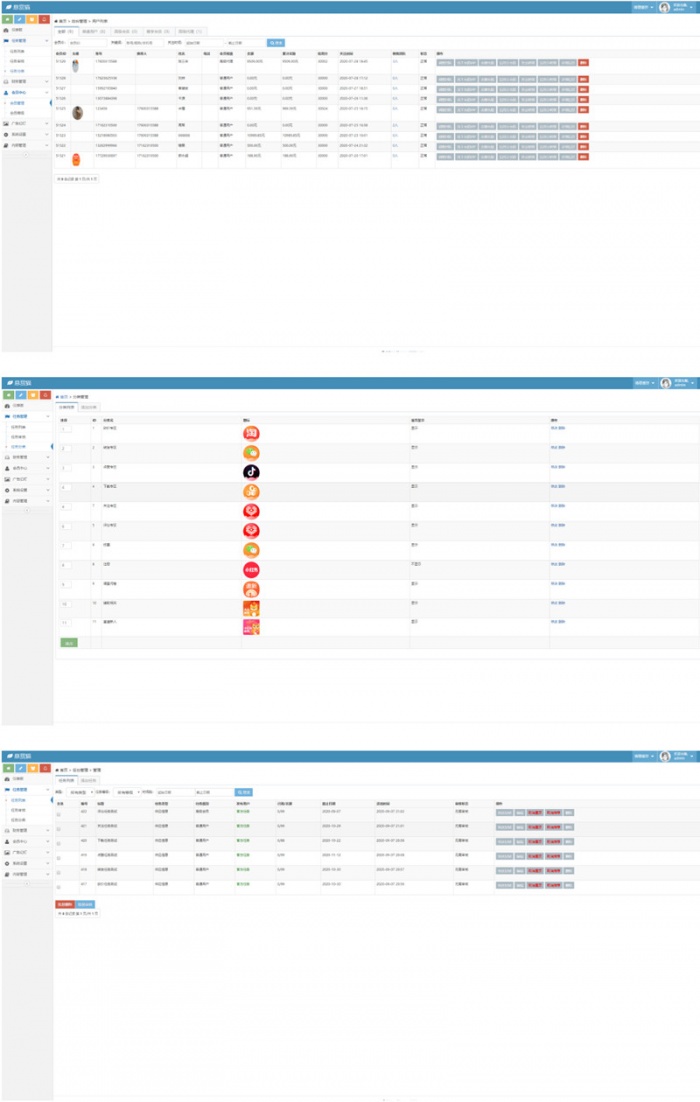This screenshot has height=1102, width=700.
Task: Click the orange shortcut button in the top screen's sidebar
Action: coord(32,19)
